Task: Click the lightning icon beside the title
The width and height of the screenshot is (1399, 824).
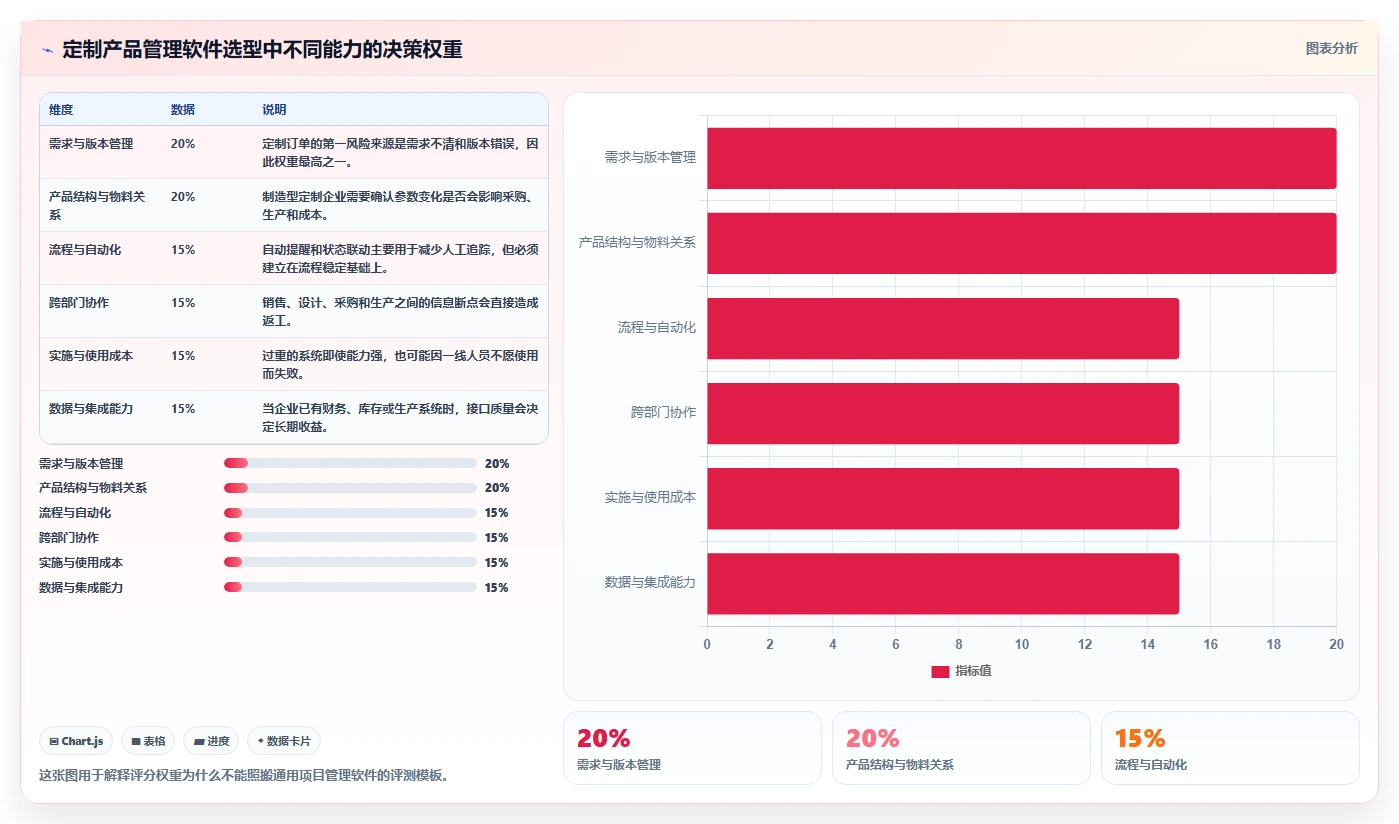Action: point(47,50)
